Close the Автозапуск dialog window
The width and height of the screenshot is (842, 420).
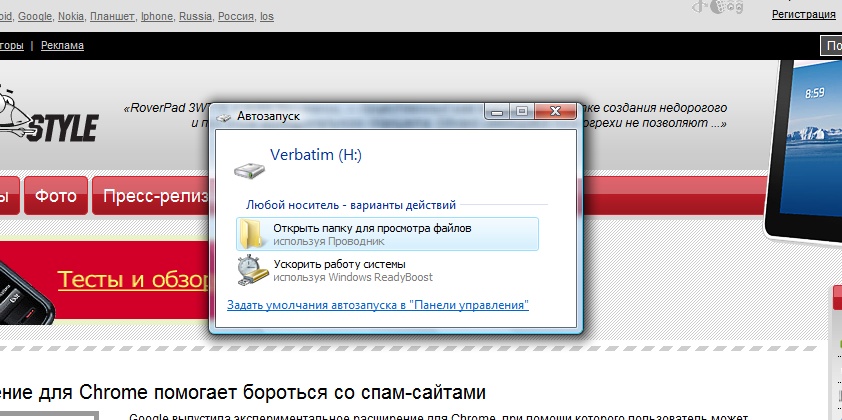click(555, 111)
